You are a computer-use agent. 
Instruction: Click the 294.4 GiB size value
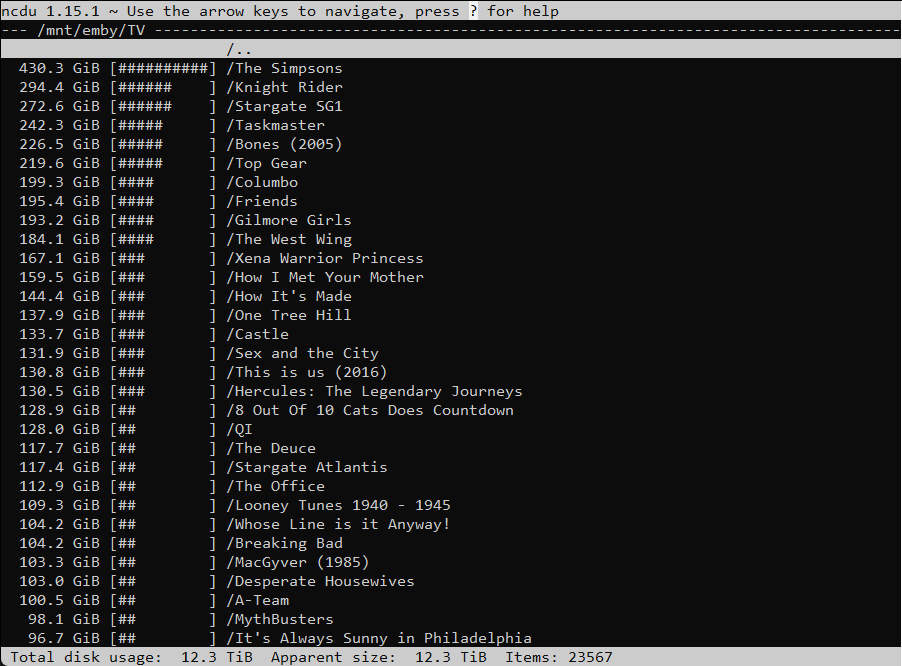click(59, 87)
